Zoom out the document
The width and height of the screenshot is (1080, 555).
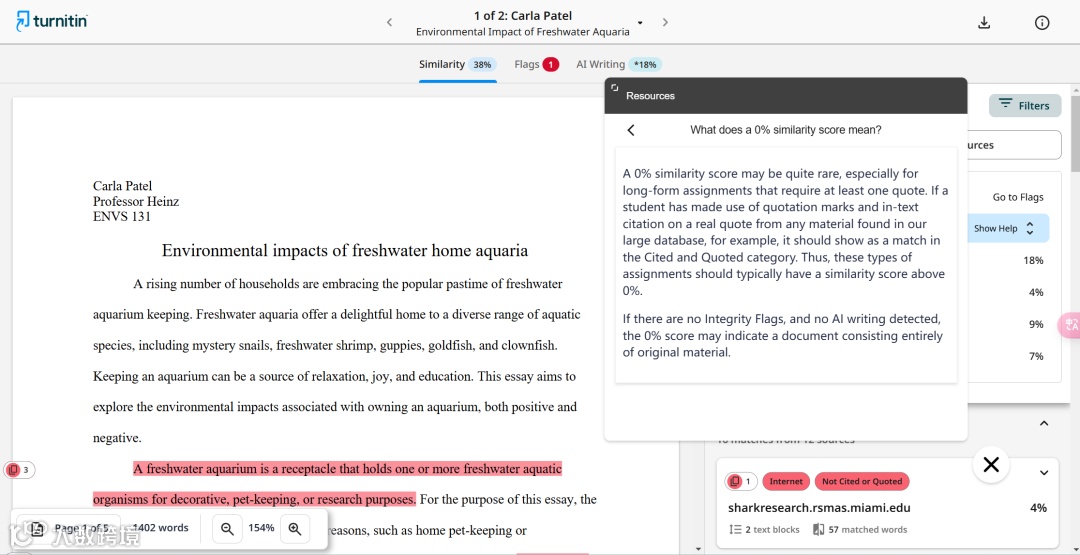(227, 528)
